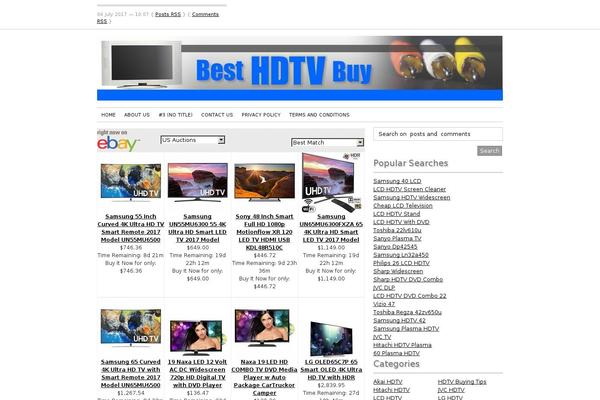
Task: Open Samsung UN55MU6300 TV thumbnail
Action: tap(197, 182)
